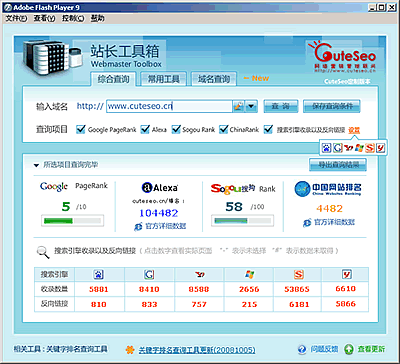Open the 帮助 menu
Image resolution: width=400 pixels, height=364 pixels.
(97, 19)
